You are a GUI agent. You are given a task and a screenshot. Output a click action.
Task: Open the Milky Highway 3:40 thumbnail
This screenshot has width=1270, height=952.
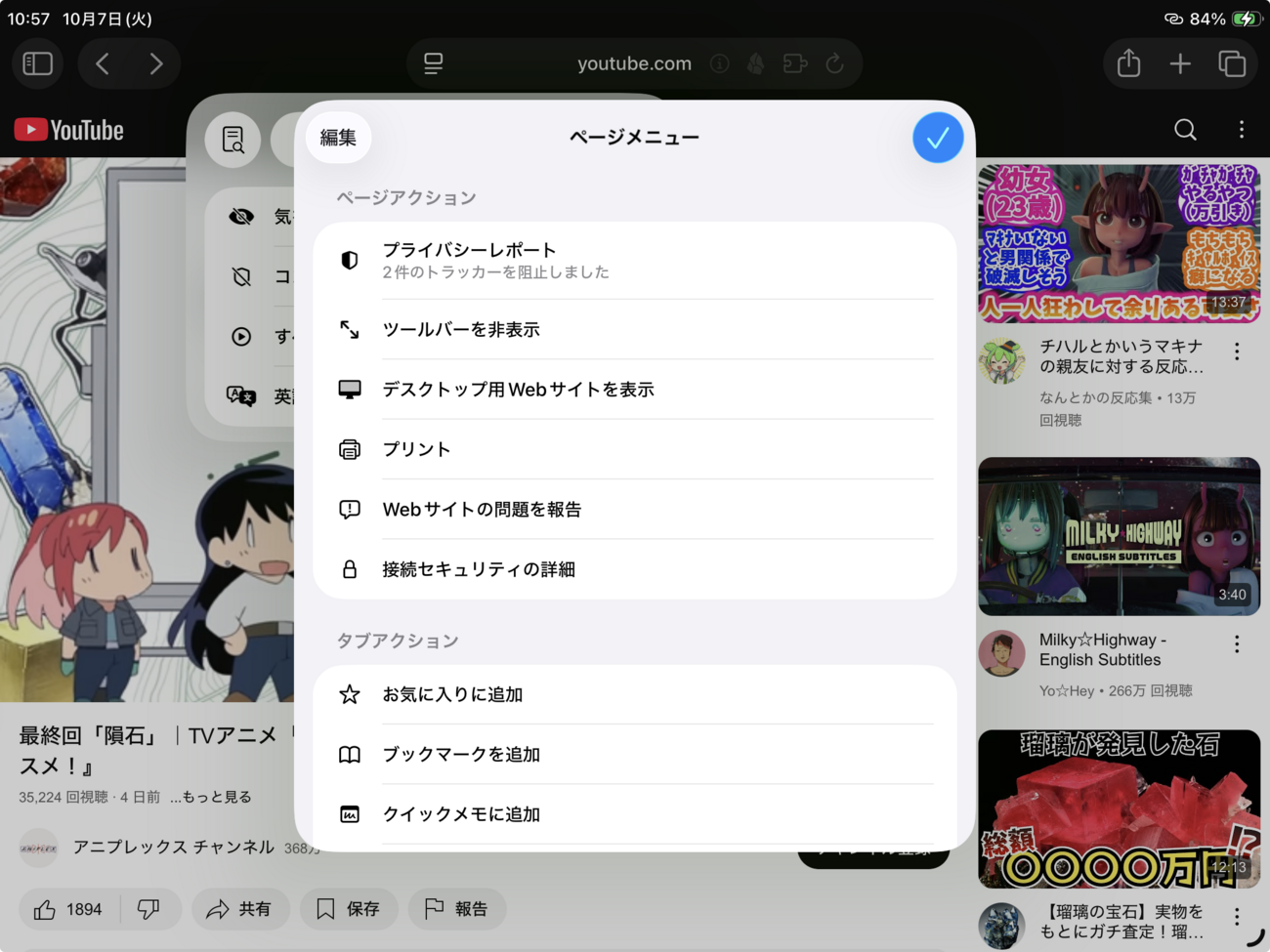(x=1119, y=536)
